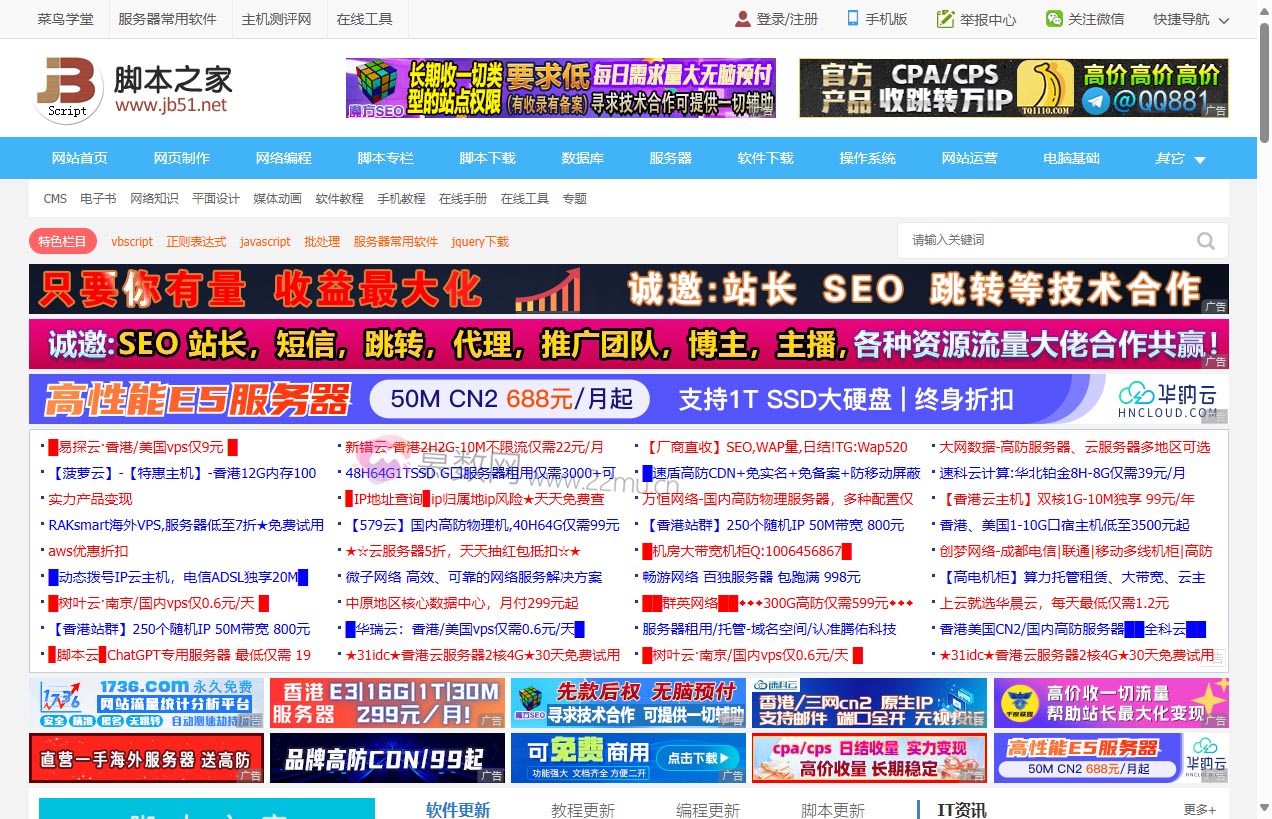Open the mobile version phone icon
This screenshot has height=819, width=1272.
tap(853, 18)
